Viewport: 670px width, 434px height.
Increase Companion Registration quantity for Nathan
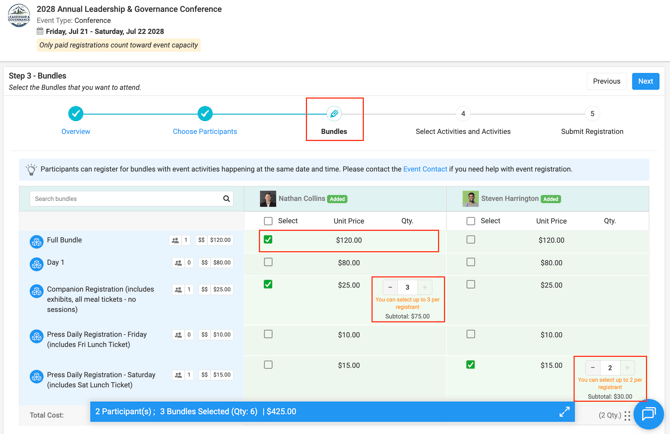(x=425, y=287)
